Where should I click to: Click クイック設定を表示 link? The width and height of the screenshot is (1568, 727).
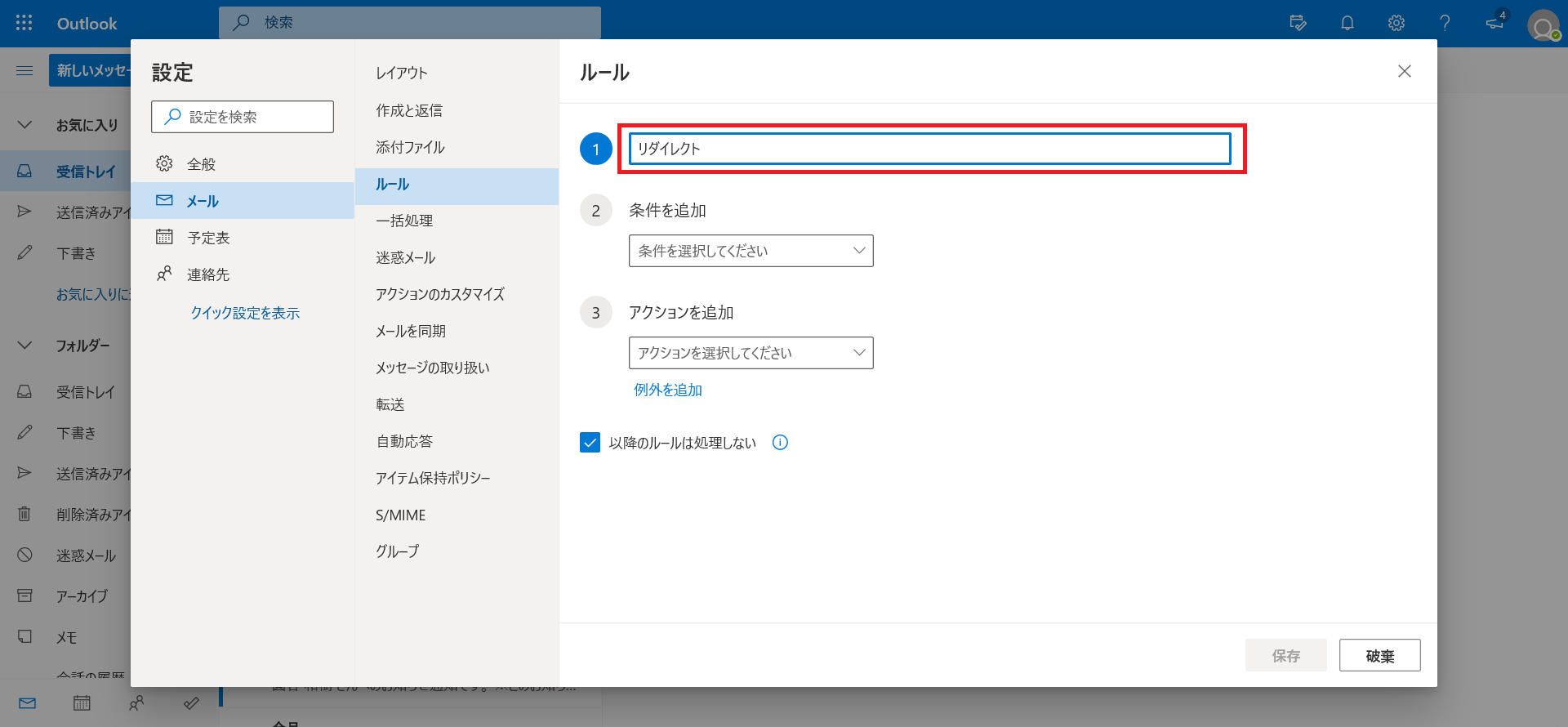tap(245, 314)
